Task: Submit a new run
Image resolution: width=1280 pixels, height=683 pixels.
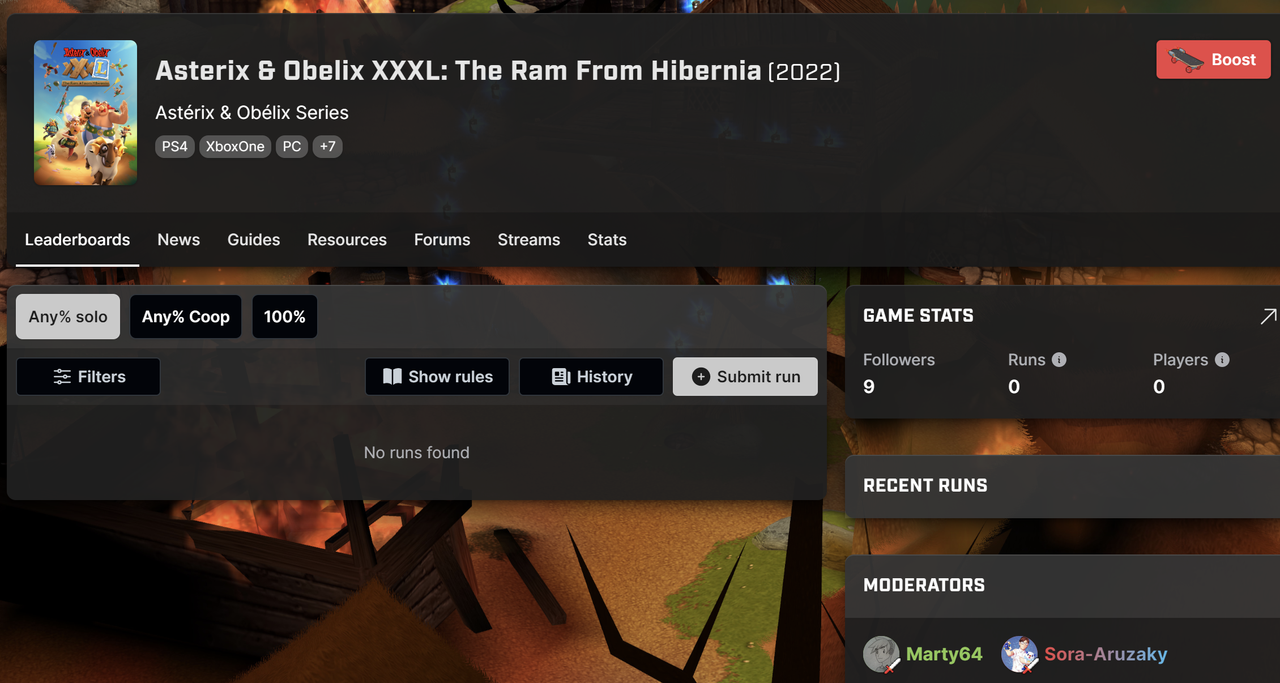Action: (745, 377)
